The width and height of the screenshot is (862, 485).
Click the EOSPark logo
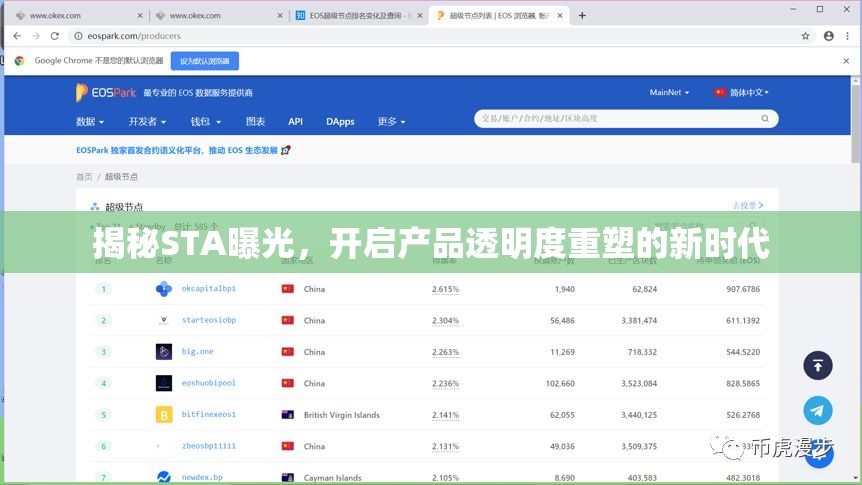(x=106, y=92)
